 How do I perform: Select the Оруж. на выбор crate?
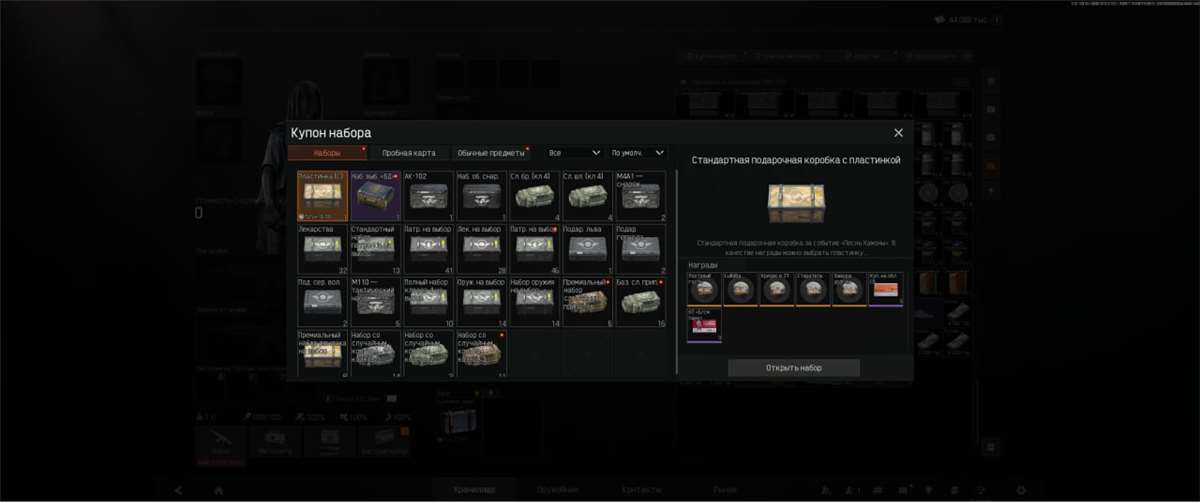coord(482,302)
